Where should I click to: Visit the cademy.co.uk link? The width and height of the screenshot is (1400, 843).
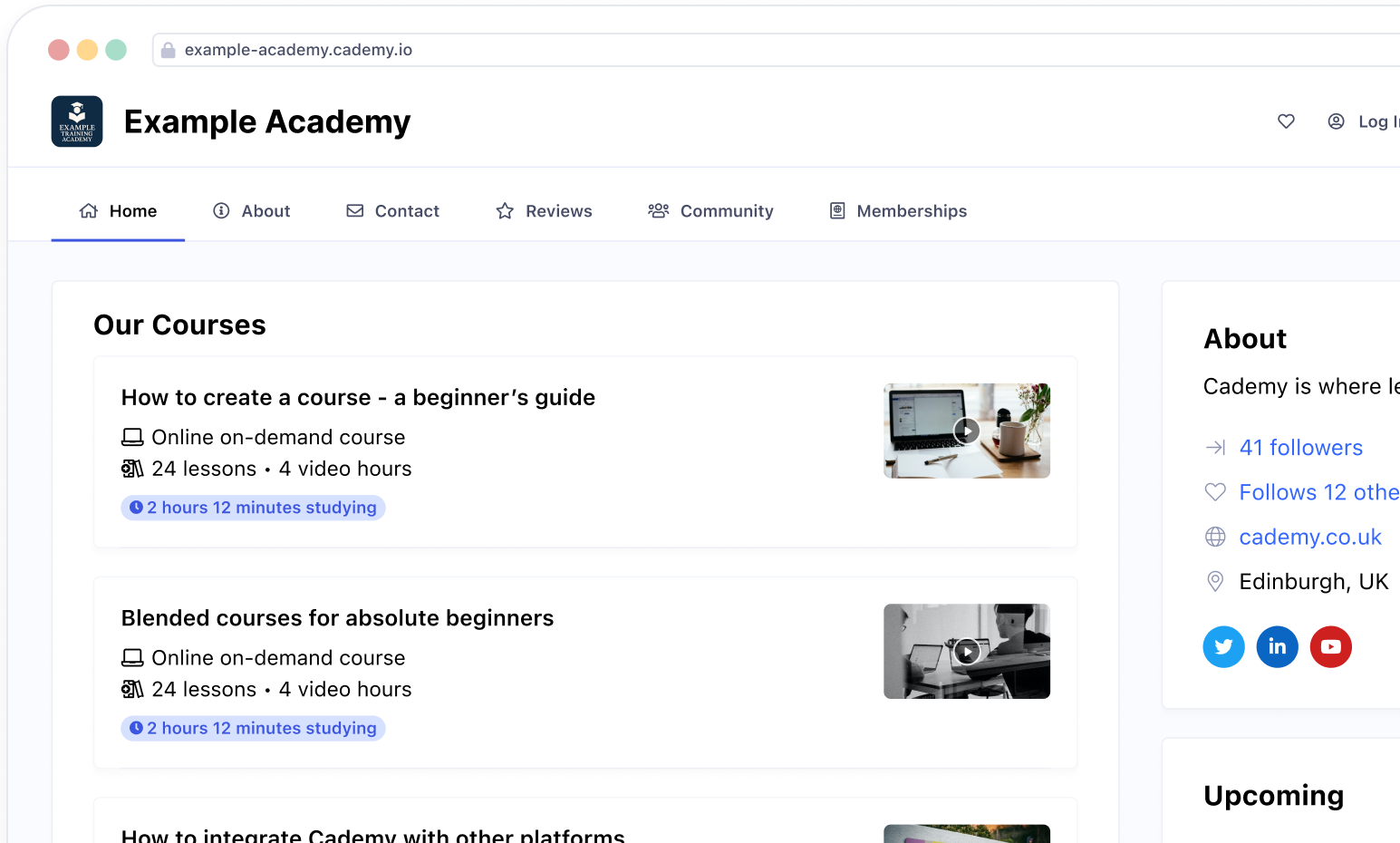click(1310, 537)
